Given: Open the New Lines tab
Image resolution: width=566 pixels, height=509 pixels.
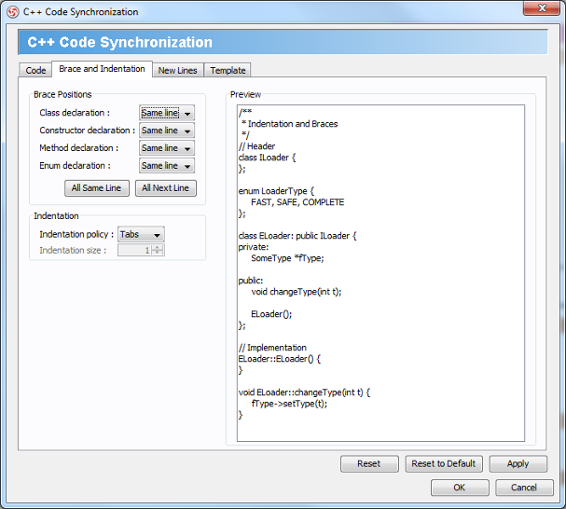Looking at the screenshot, I should (178, 70).
